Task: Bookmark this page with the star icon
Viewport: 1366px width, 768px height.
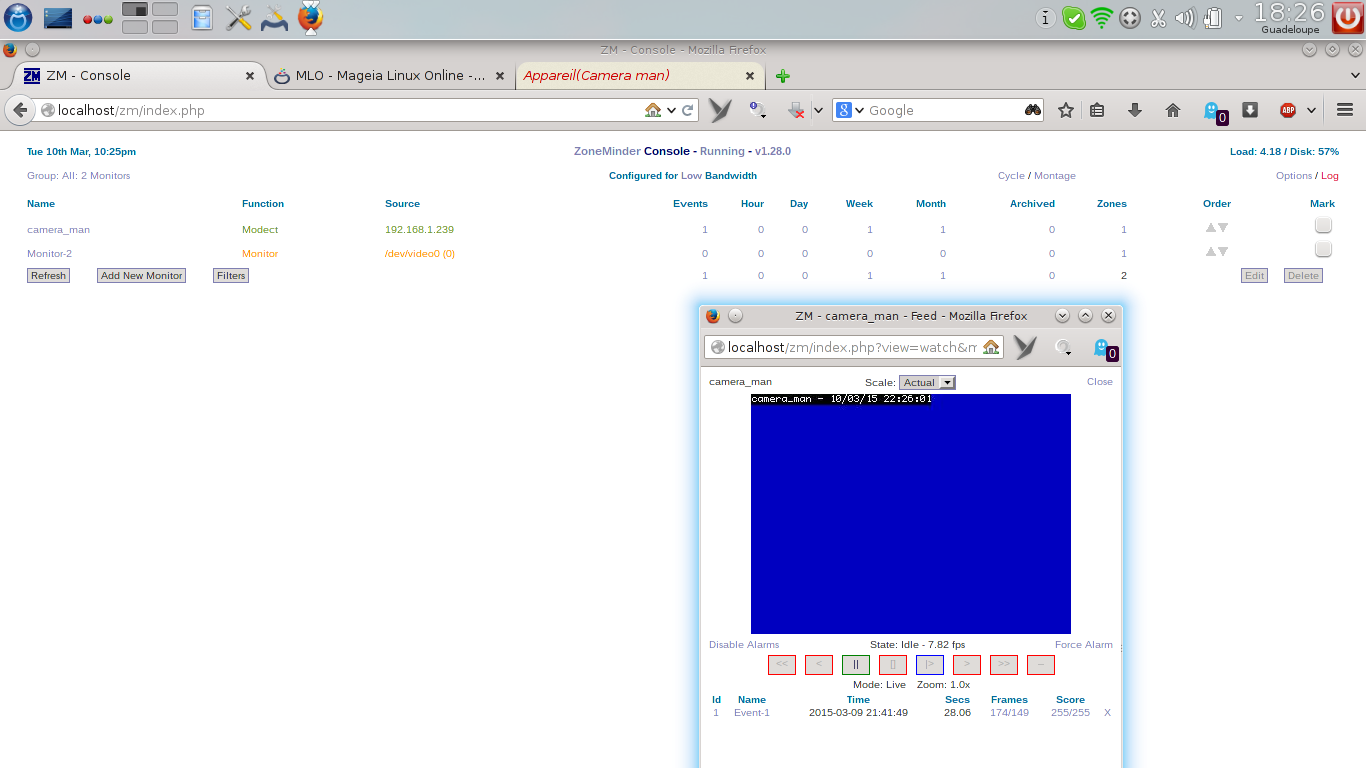Action: tap(1066, 110)
